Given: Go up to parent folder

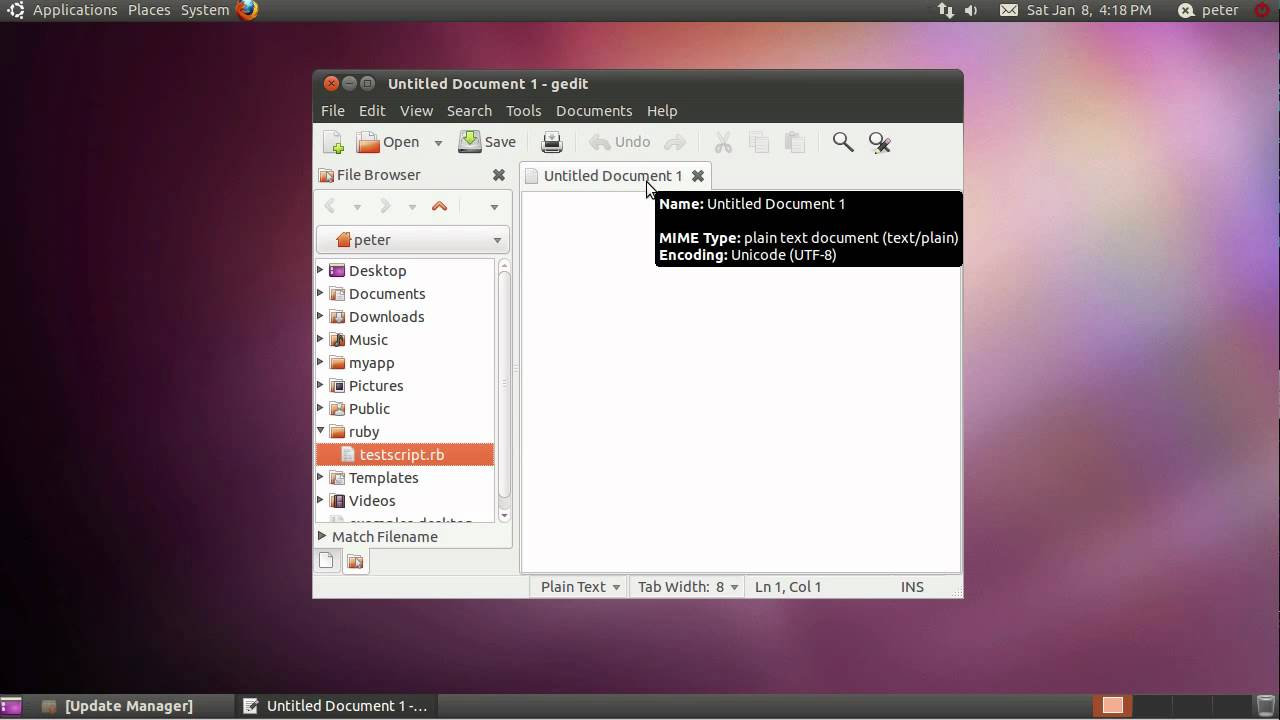Looking at the screenshot, I should pyautogui.click(x=439, y=207).
